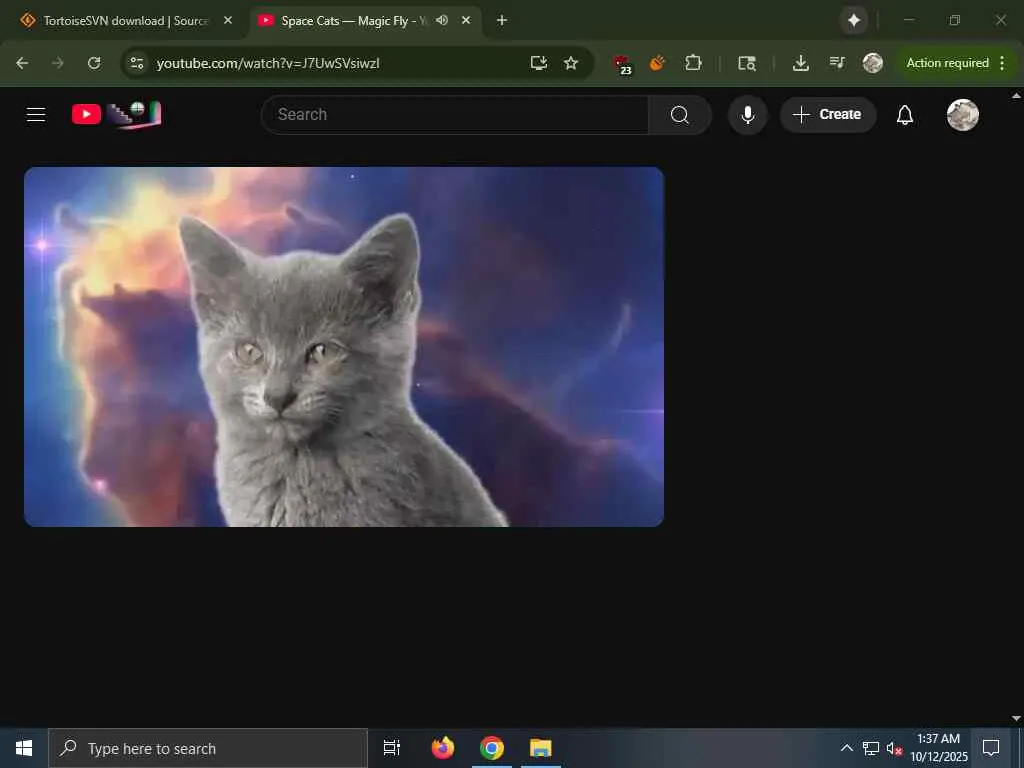Click the page scrollbar up arrow
This screenshot has height=768, width=1024.
1016,95
